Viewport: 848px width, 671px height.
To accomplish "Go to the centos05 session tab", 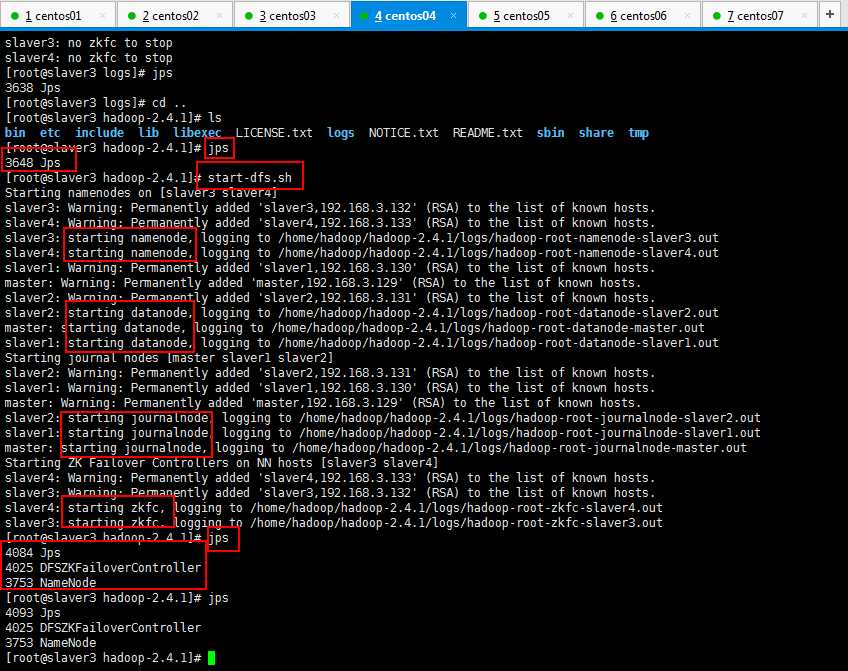I will [x=526, y=16].
